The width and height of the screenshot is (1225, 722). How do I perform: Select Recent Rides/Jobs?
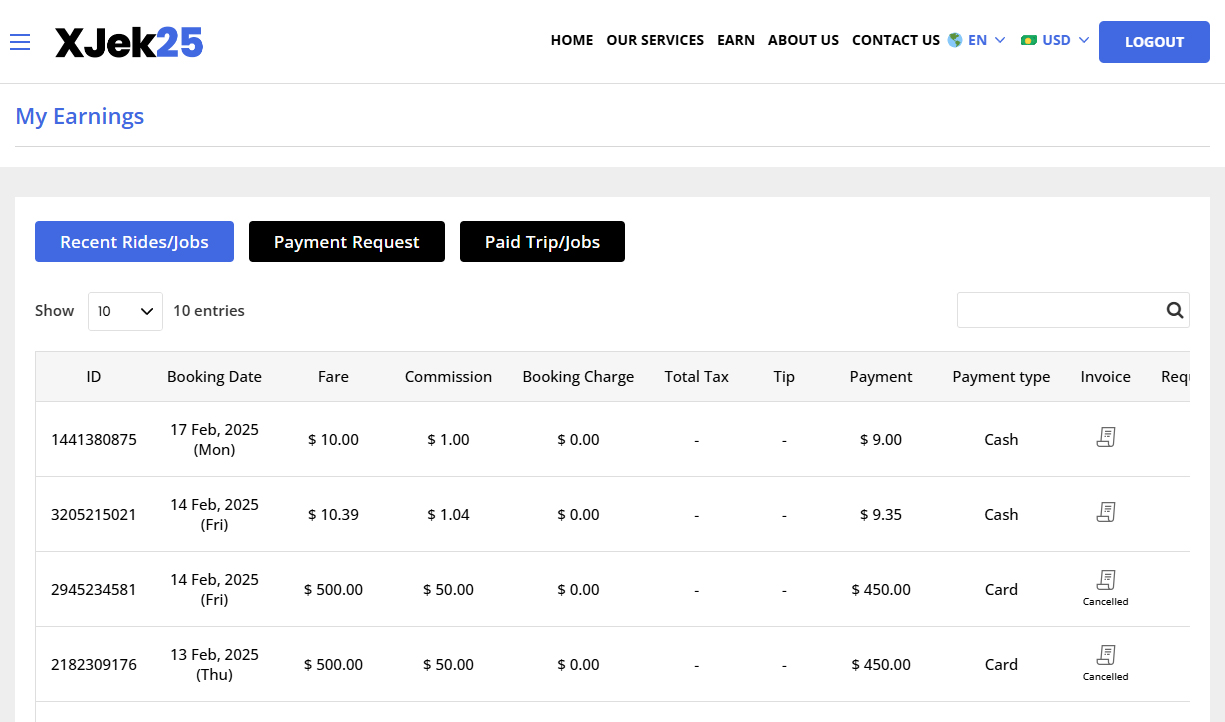point(134,241)
